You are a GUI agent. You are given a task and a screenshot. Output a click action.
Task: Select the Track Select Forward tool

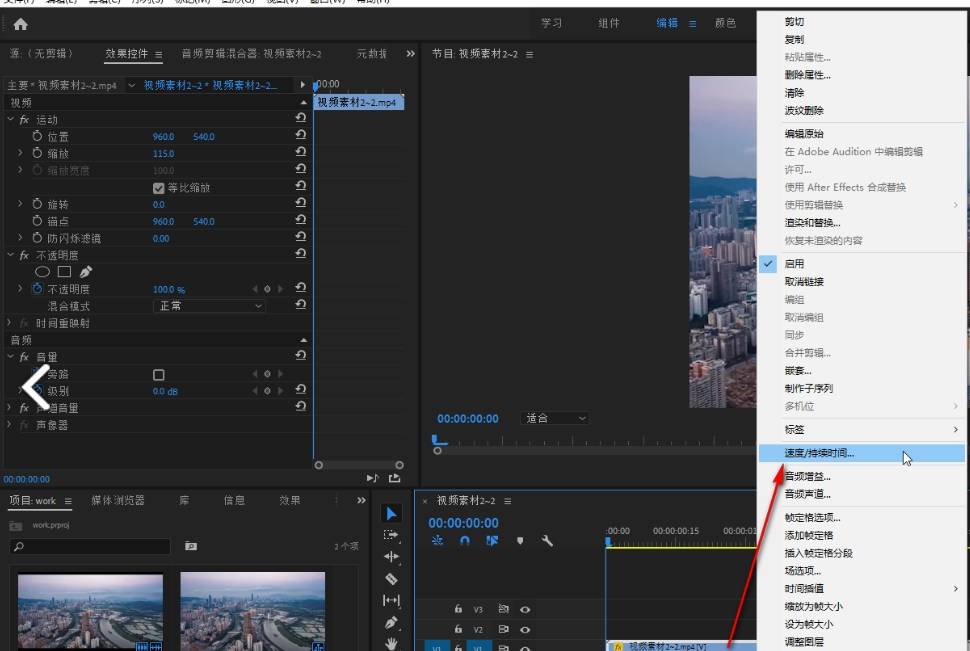(x=391, y=535)
